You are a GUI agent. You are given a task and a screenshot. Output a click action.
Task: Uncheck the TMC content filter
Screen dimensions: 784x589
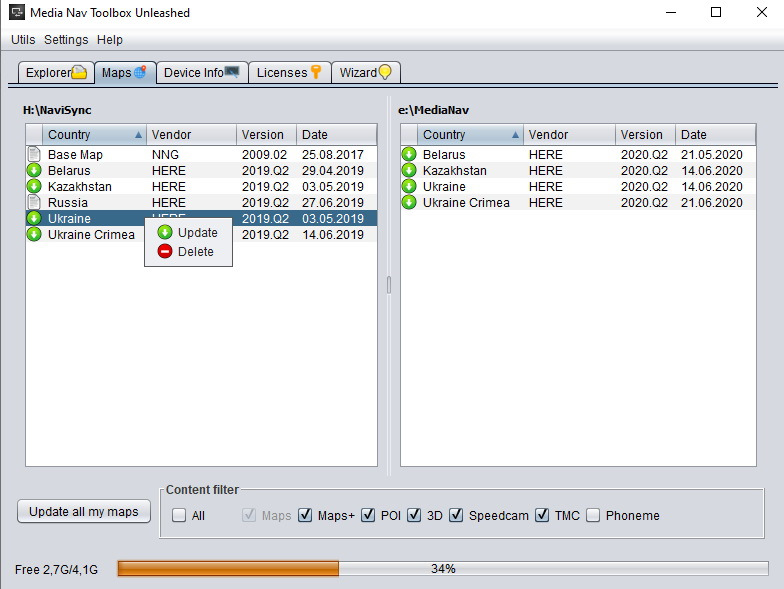pyautogui.click(x=542, y=515)
